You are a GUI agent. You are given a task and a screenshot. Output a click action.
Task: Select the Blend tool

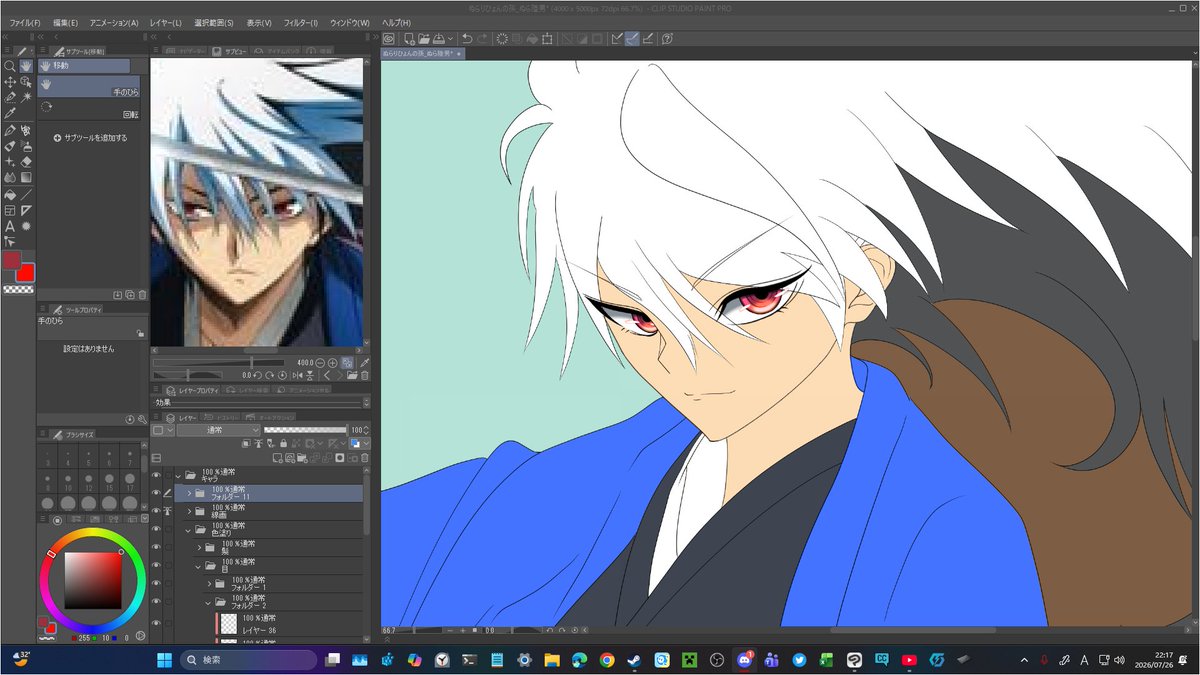click(x=10, y=177)
